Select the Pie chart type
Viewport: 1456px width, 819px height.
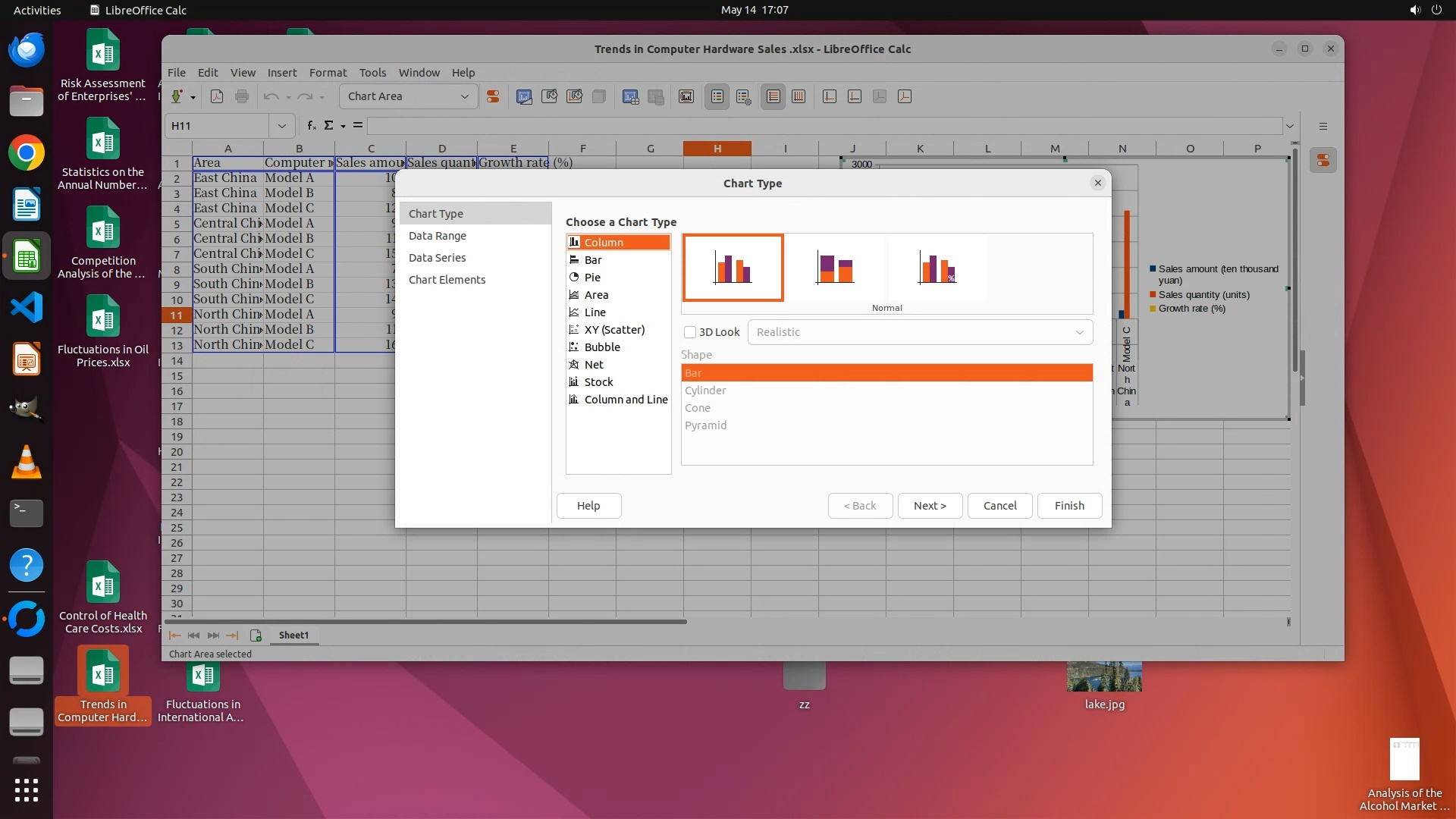[592, 278]
